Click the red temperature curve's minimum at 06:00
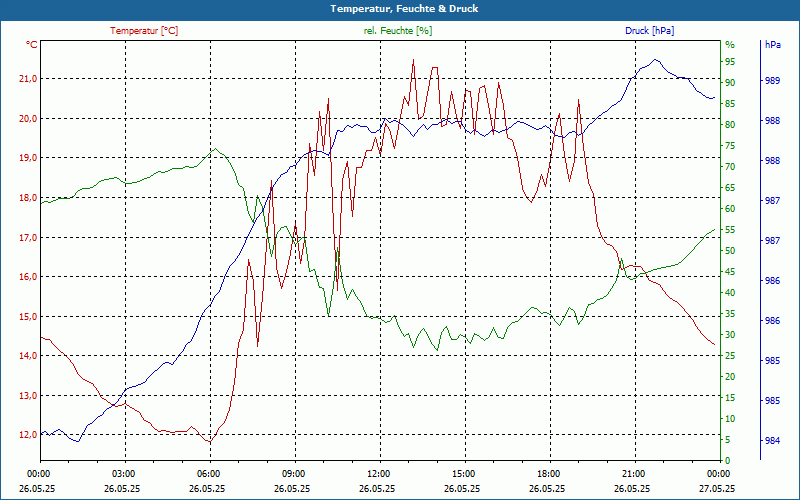800x500 pixels. [x=209, y=441]
